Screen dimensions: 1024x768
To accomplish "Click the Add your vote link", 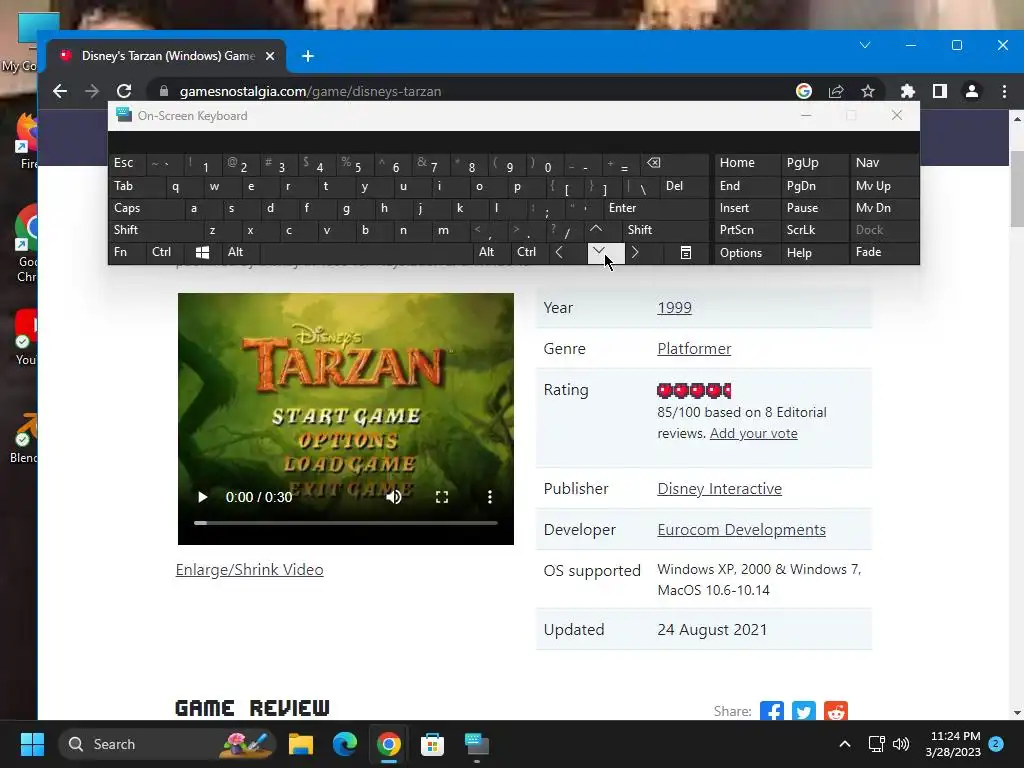I will (x=754, y=434).
